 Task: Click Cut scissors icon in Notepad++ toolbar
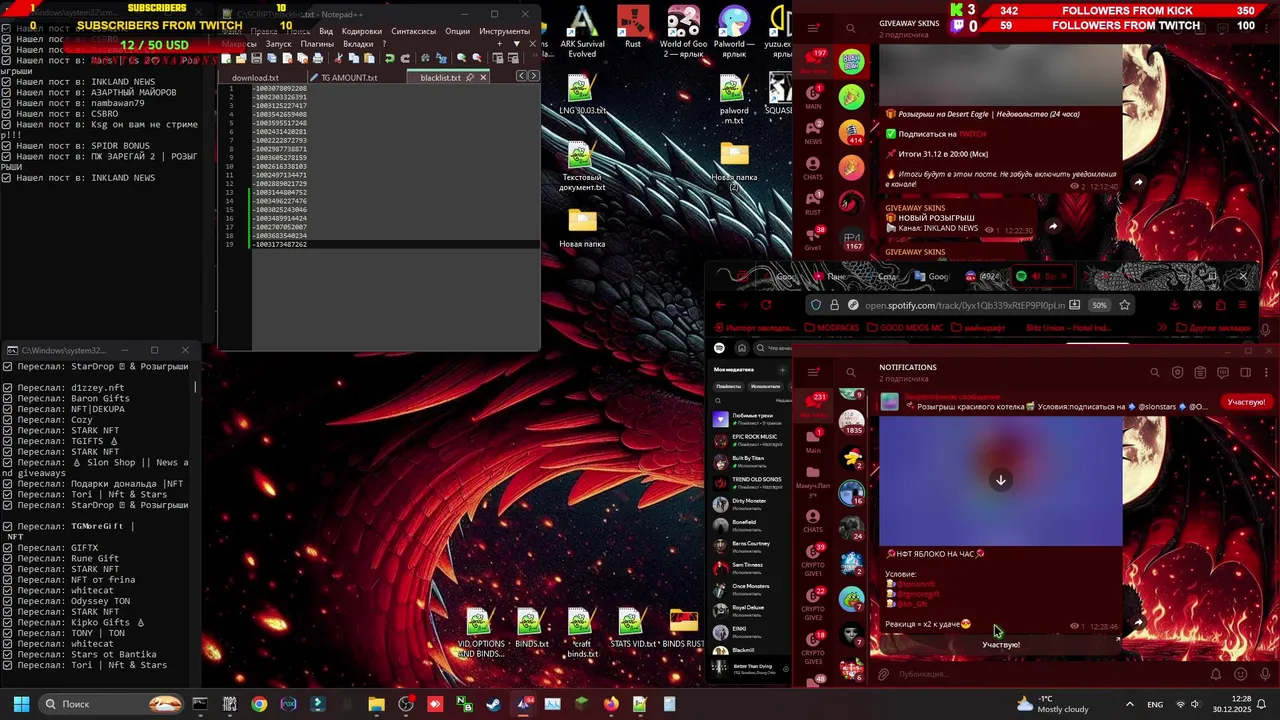[x=337, y=58]
